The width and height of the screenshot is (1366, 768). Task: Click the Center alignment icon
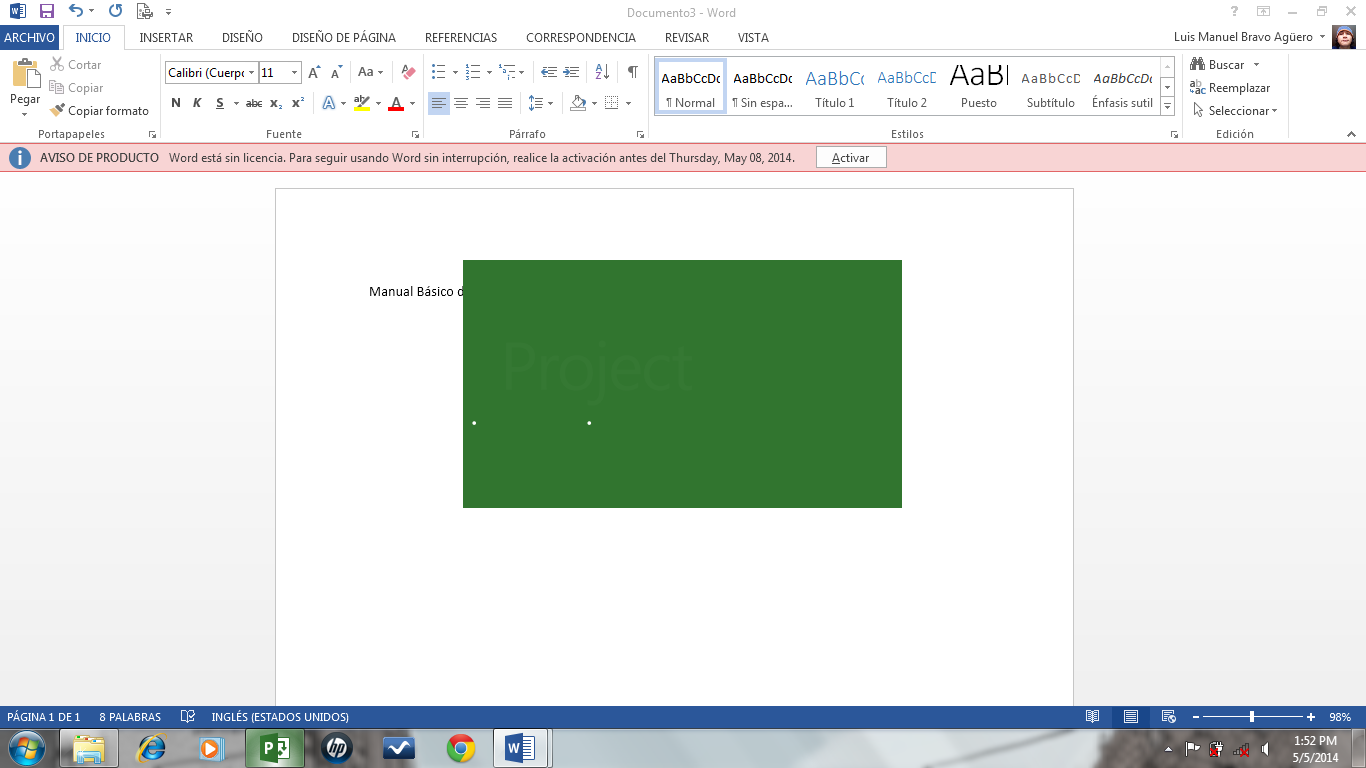(461, 103)
